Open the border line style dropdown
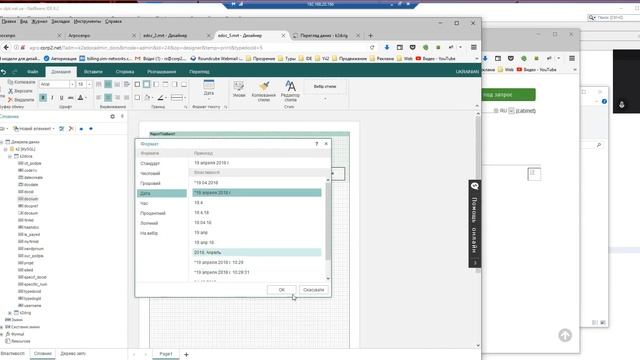This screenshot has width=640, height=360. [x=178, y=98]
